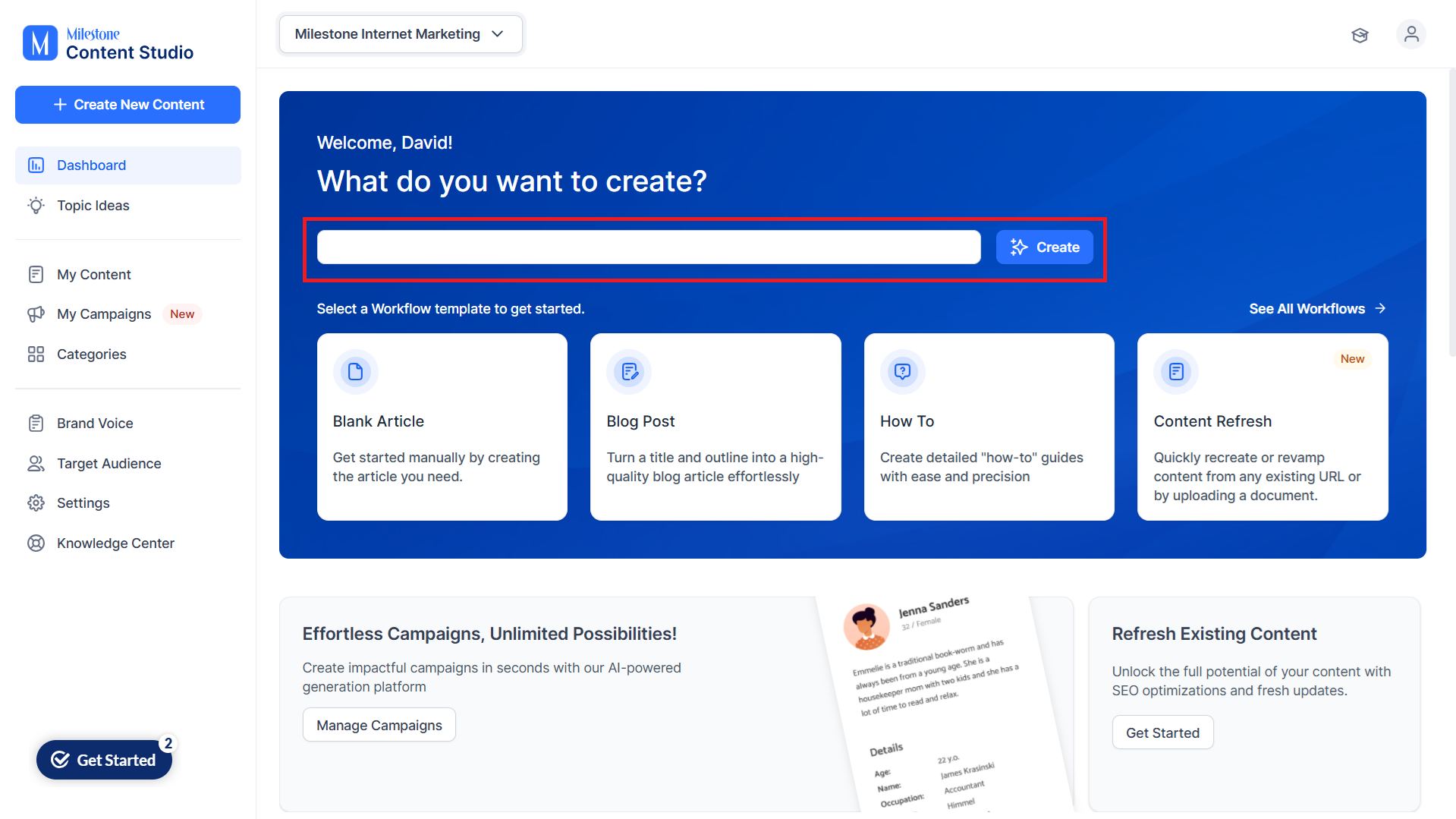Viewport: 1456px width, 819px height.
Task: Click the checkmark icon on Get Started widget
Action: point(60,760)
